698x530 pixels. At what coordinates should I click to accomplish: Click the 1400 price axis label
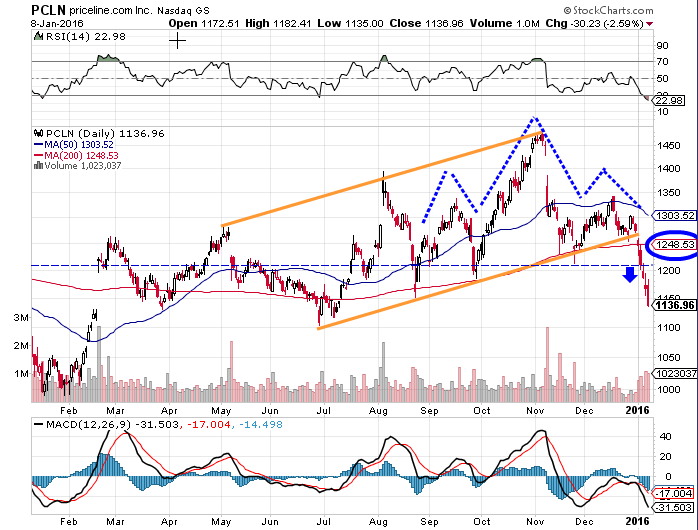669,169
